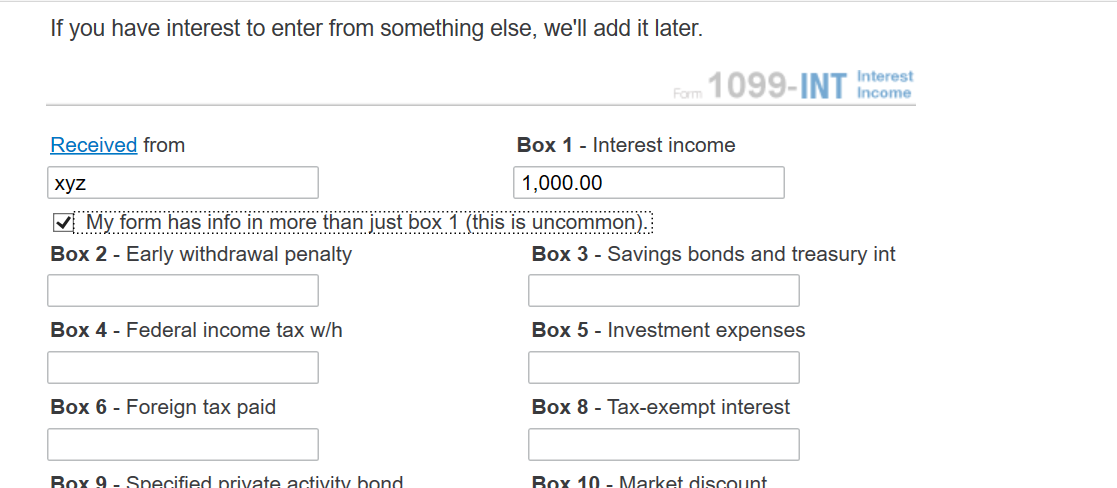Click the Box 3 - Savings bonds label
Screen dimensions: 1117x488
coord(714,254)
